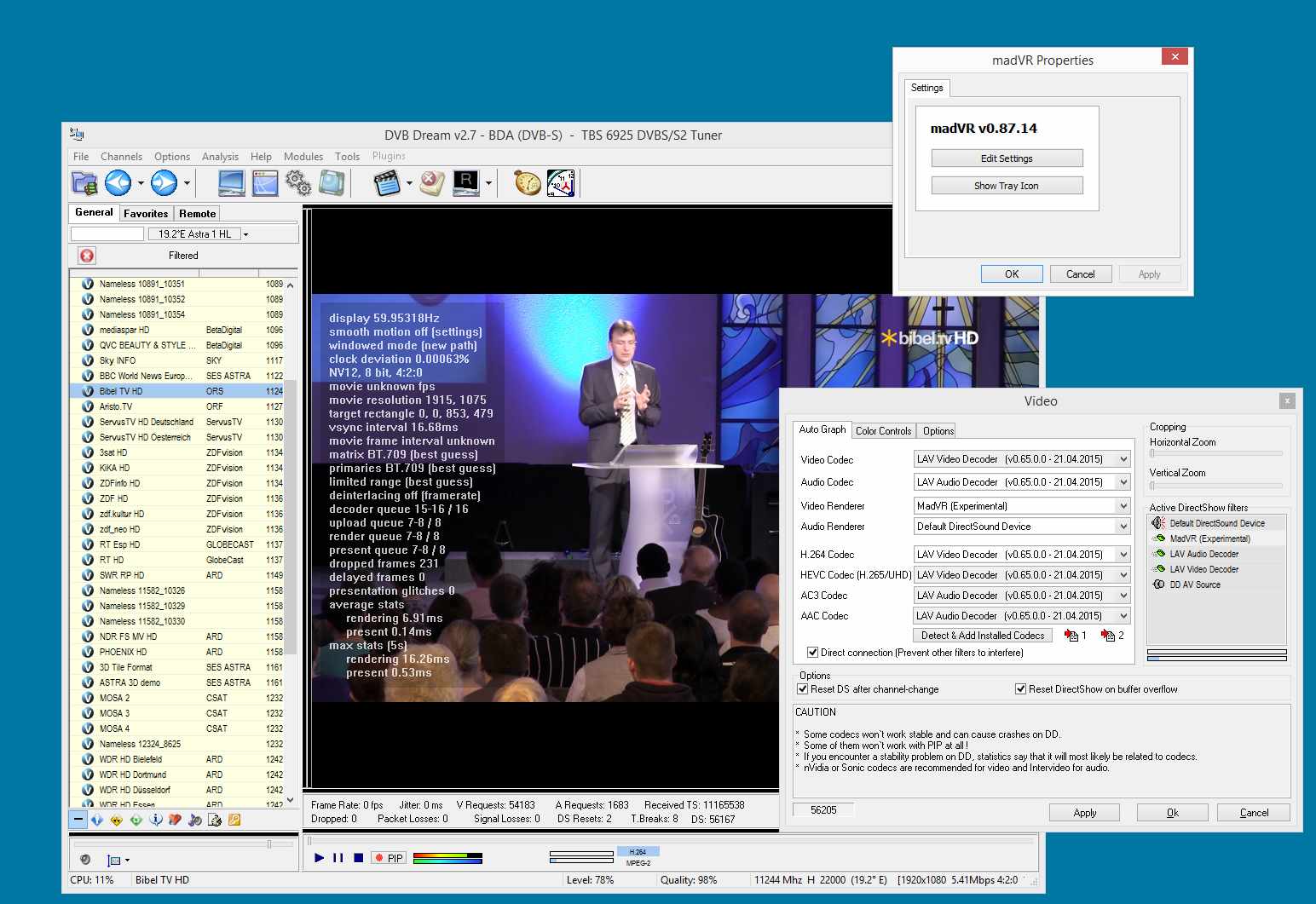Toggle the music notes radio filter icon

[195, 820]
